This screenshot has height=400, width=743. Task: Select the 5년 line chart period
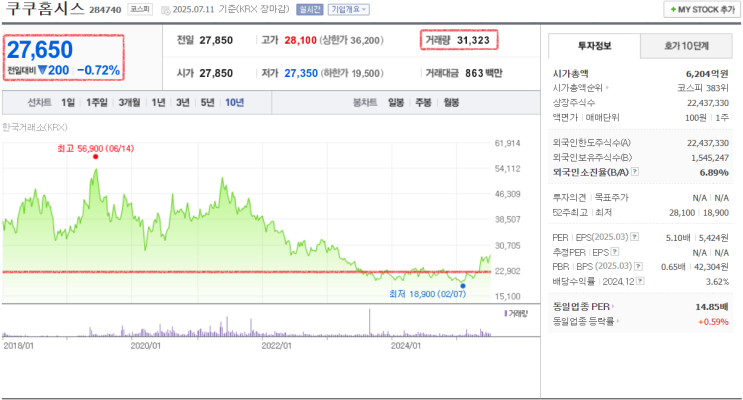[208, 102]
